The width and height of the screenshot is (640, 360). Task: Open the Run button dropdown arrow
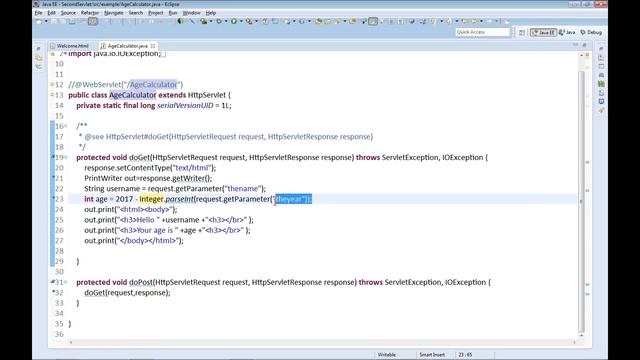tap(241, 21)
